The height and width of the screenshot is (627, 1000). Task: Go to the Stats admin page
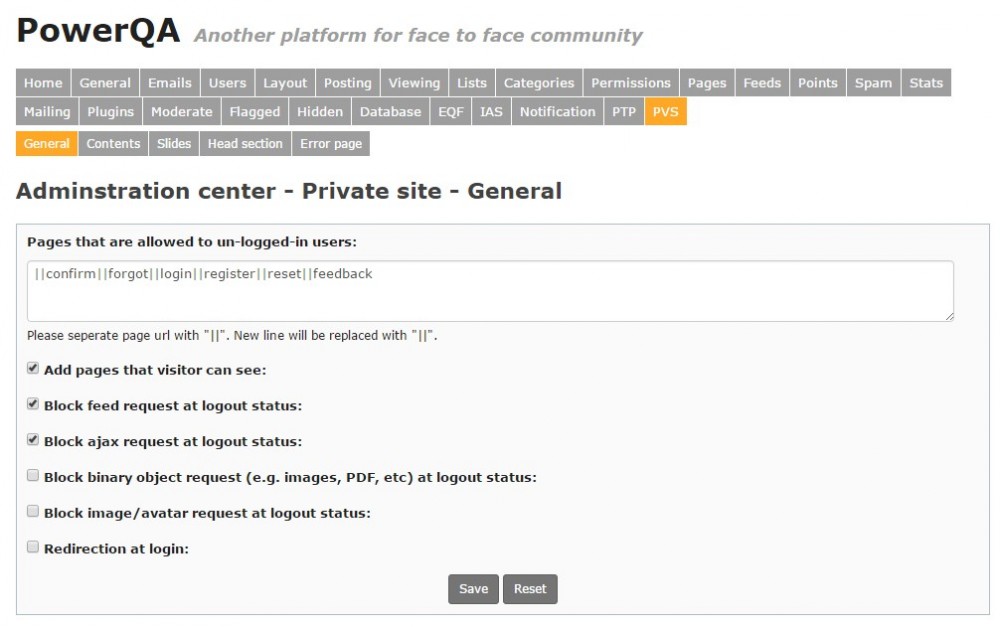[926, 83]
